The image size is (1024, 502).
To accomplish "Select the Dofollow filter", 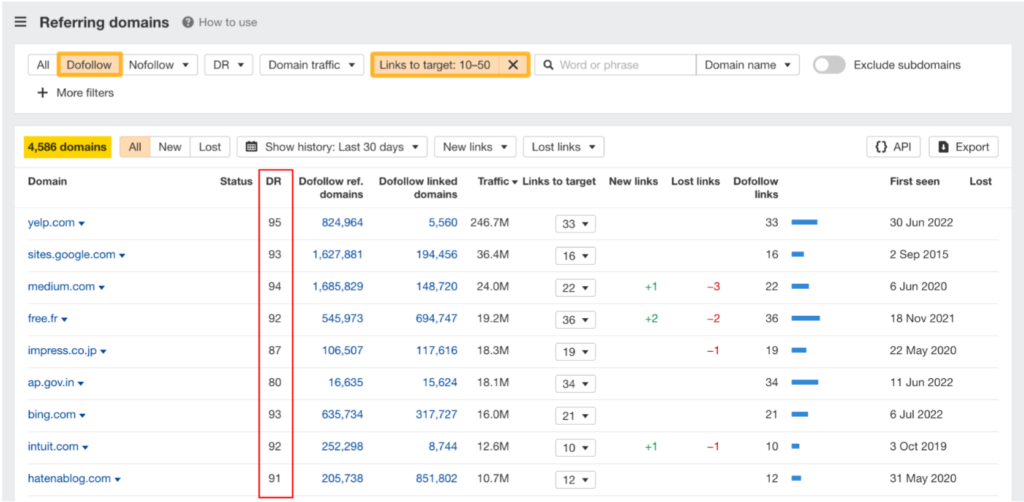I will click(x=90, y=65).
